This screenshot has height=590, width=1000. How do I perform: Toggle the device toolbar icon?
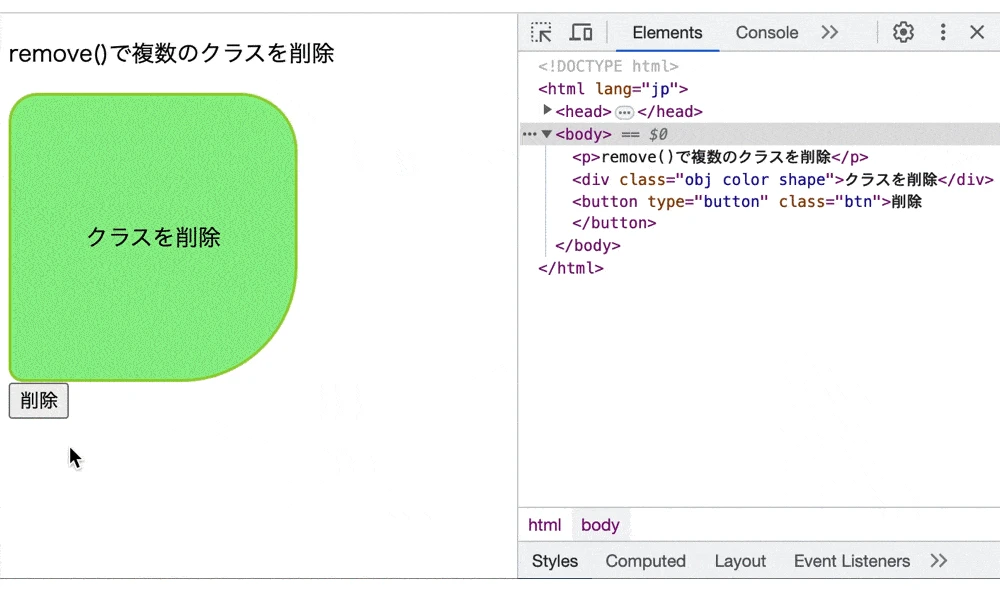[x=580, y=32]
